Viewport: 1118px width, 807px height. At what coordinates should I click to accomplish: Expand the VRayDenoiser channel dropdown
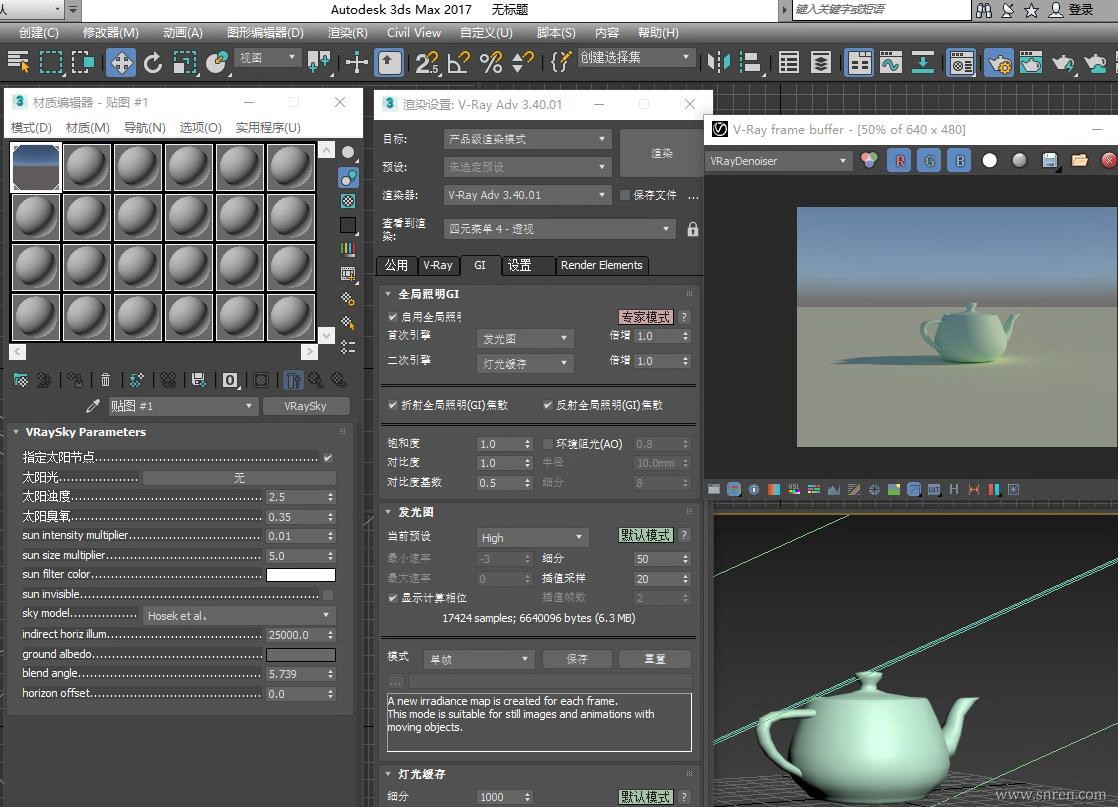pyautogui.click(x=778, y=160)
